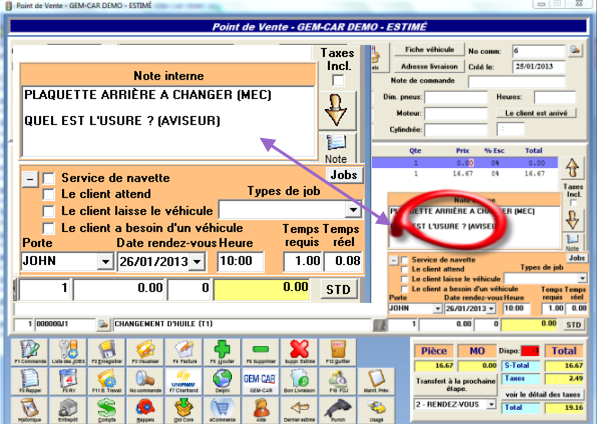Click the Rappels red telephone icon
This screenshot has height=424, width=597.
pos(145,410)
